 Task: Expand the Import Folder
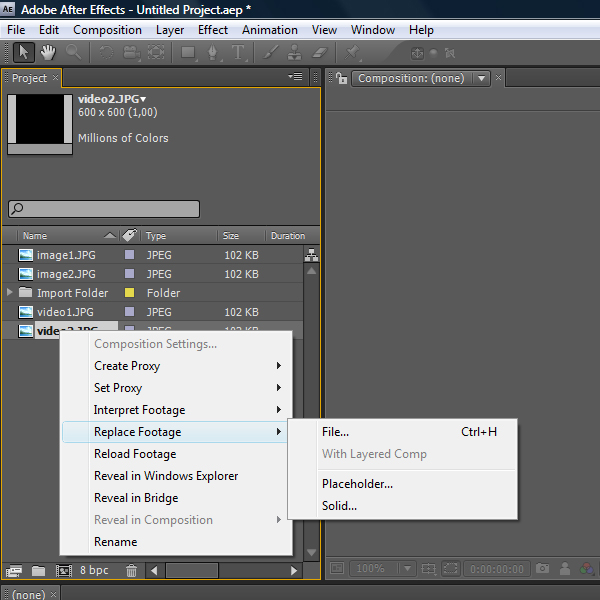click(10, 292)
